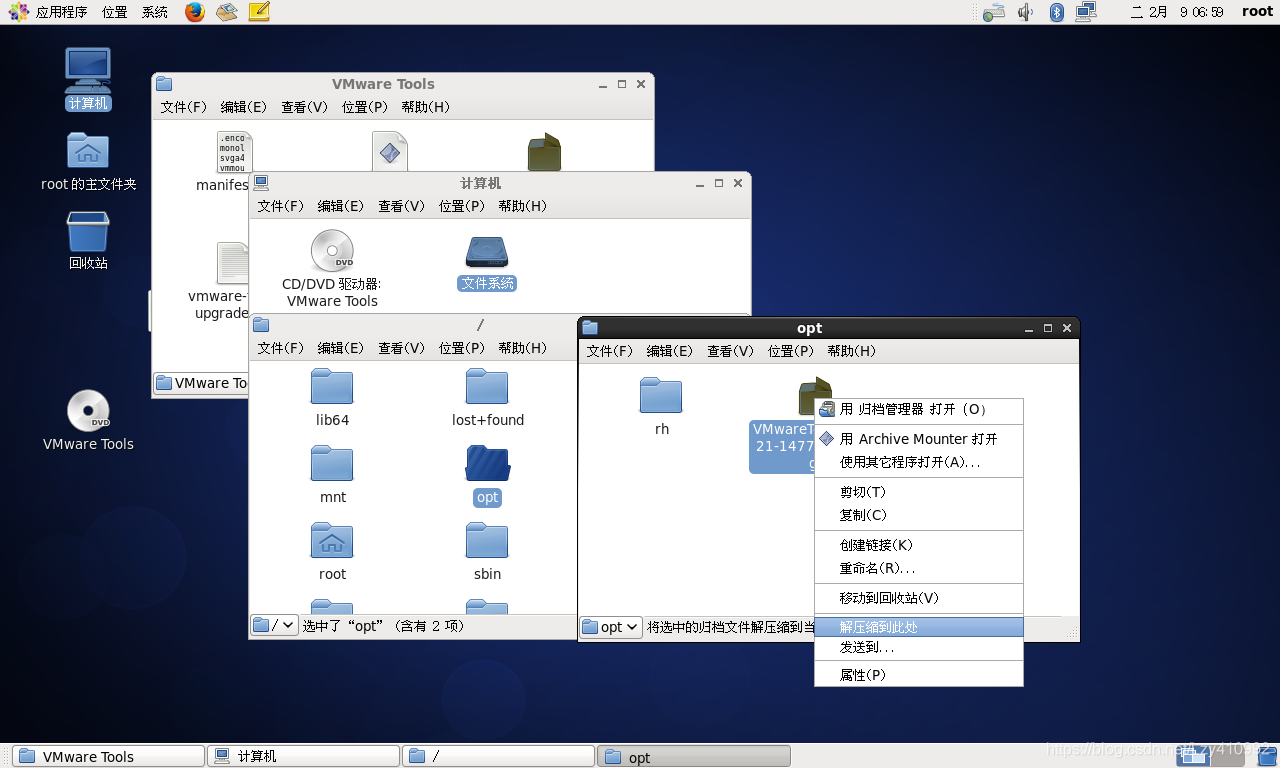Select the lost+found folder
Viewport: 1280px width, 768px height.
pos(487,397)
